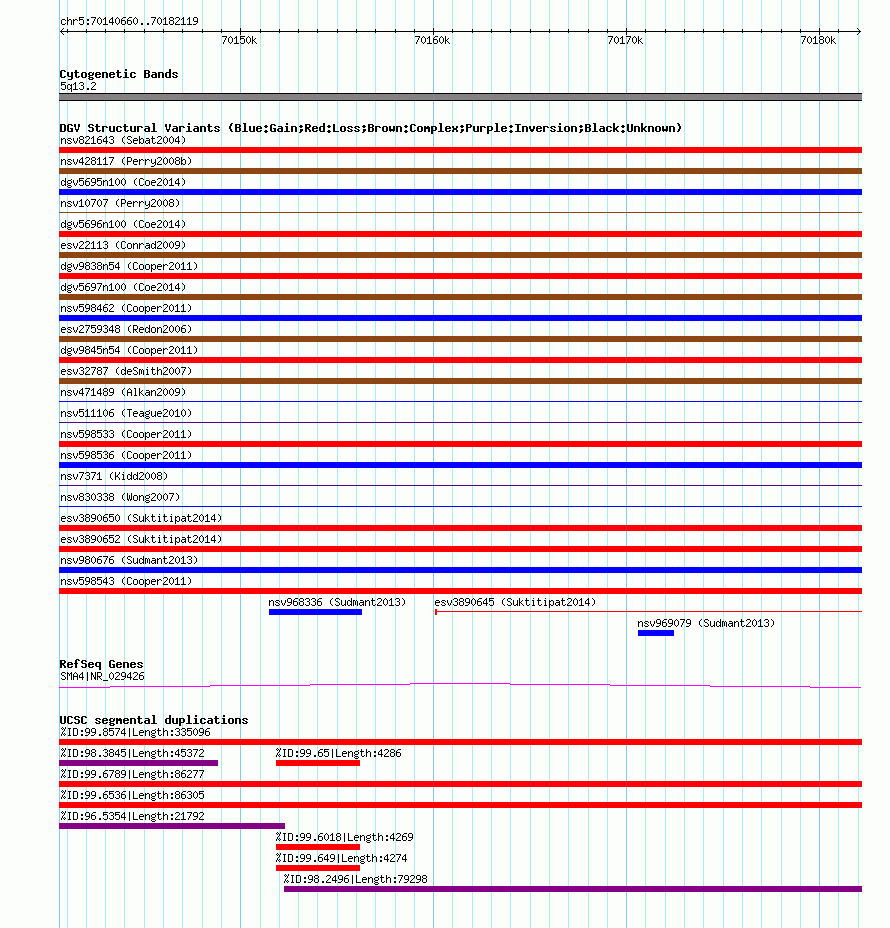This screenshot has width=890, height=928.
Task: Click the %ID:96.5354|Length:21792 label
Action: (x=133, y=816)
